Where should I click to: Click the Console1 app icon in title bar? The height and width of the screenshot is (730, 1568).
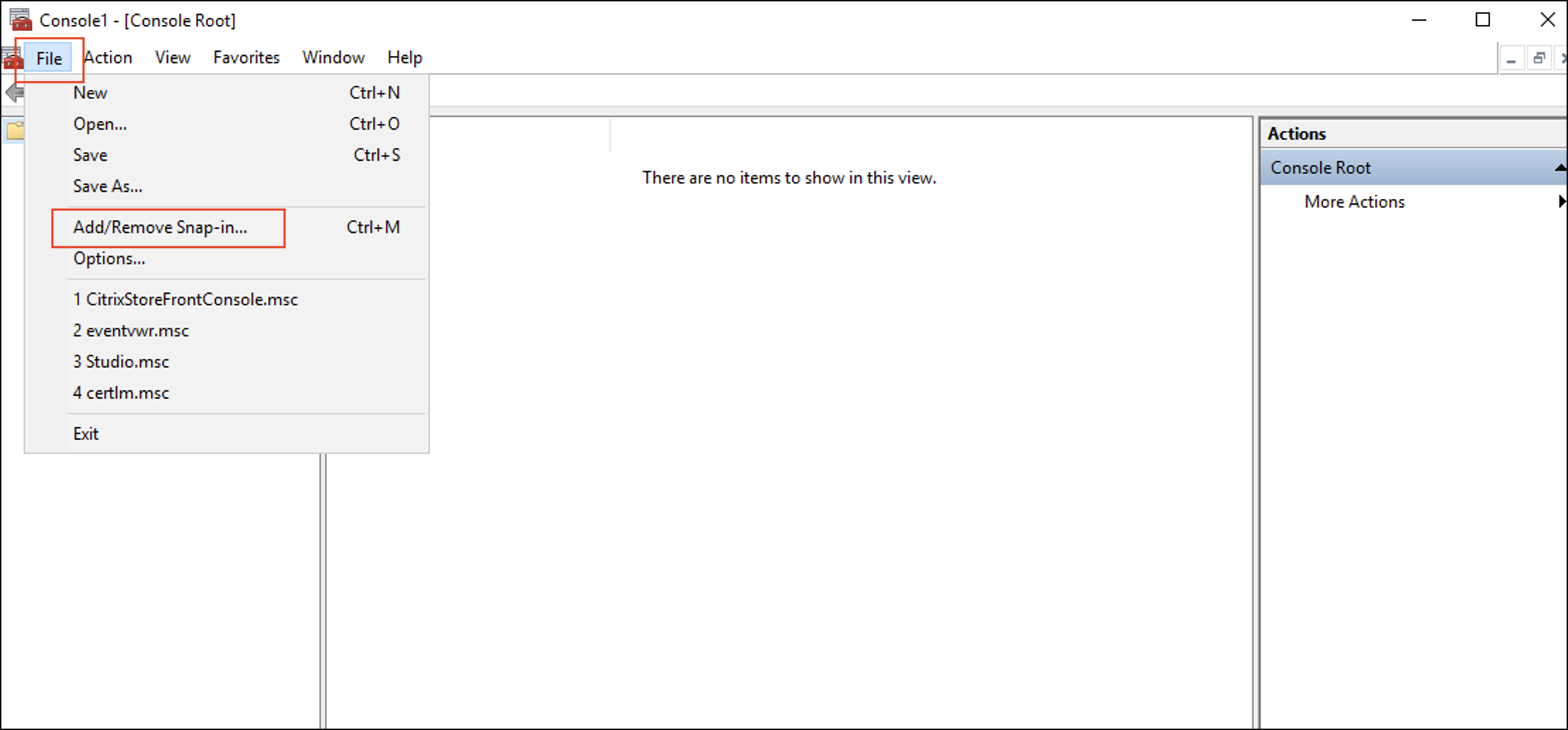coord(21,20)
